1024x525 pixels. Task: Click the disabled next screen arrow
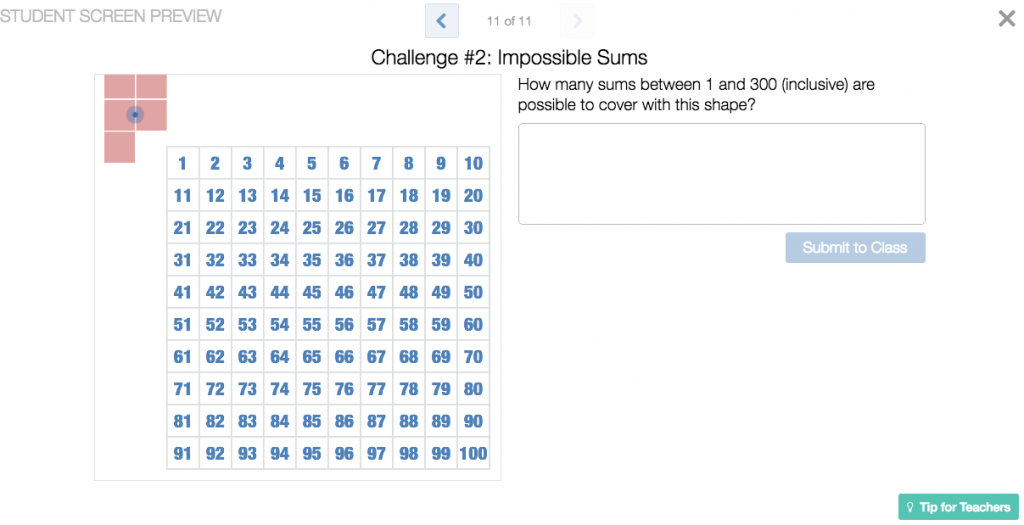[577, 21]
